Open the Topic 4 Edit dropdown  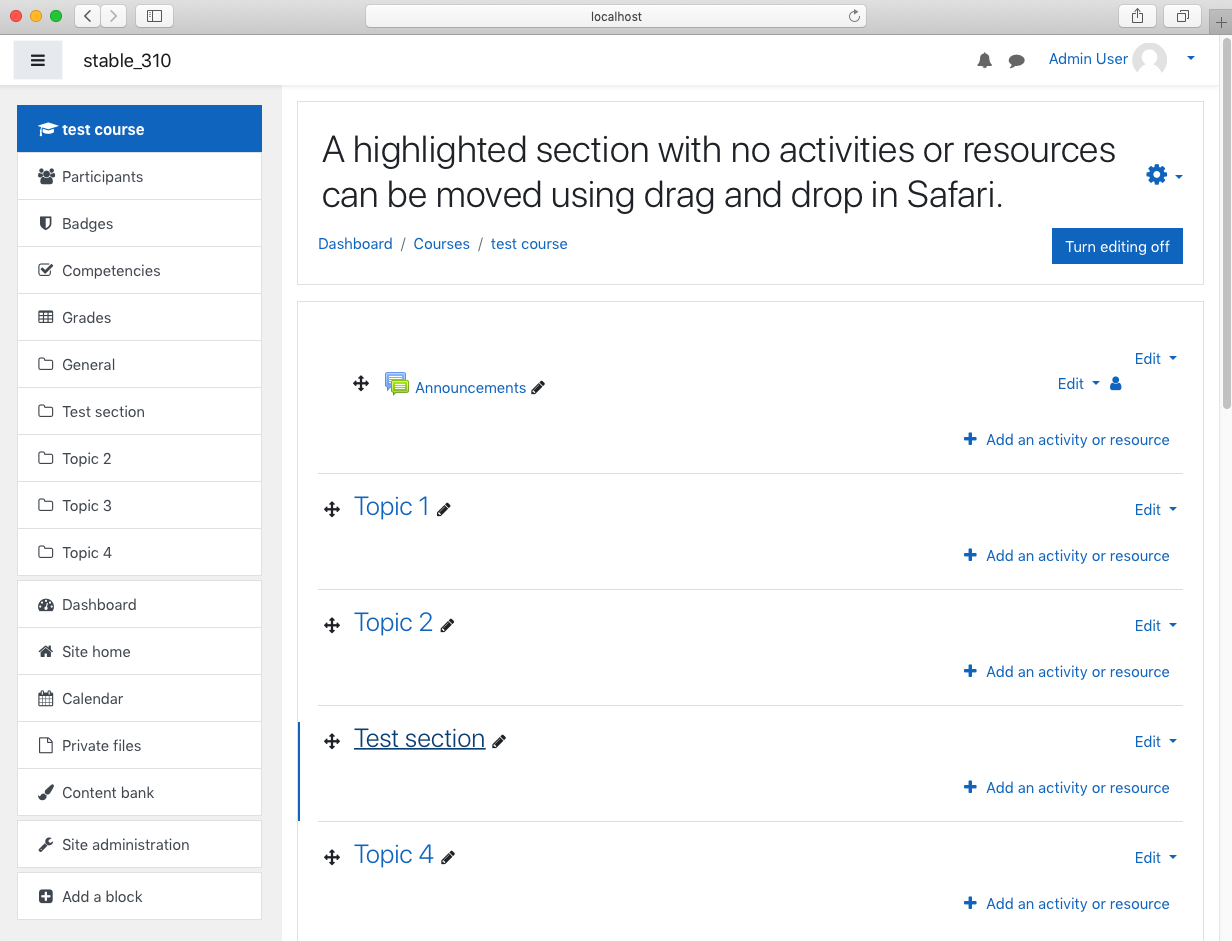(x=1156, y=858)
